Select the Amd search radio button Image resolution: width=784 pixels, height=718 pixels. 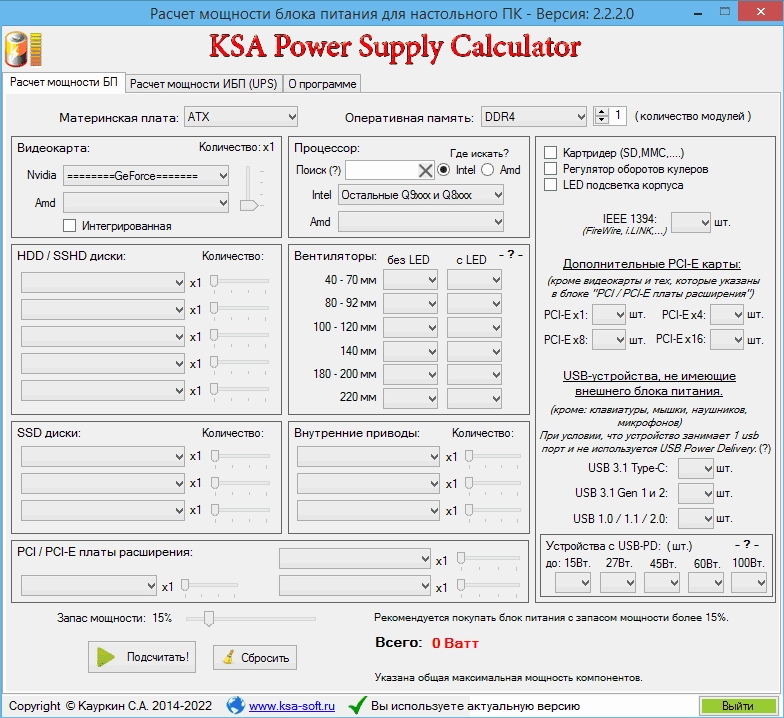click(x=488, y=170)
